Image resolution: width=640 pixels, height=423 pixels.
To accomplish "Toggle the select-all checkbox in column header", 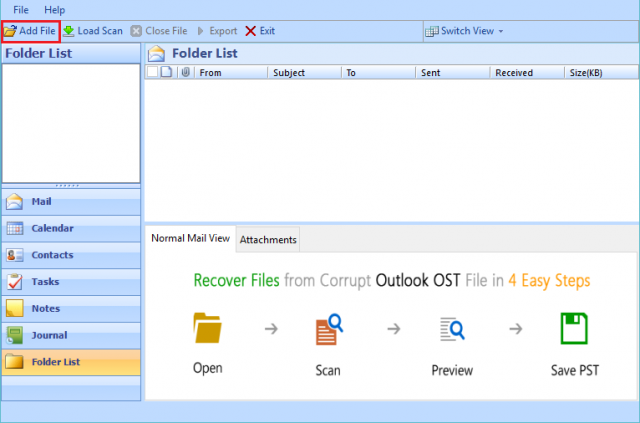I will pyautogui.click(x=153, y=72).
